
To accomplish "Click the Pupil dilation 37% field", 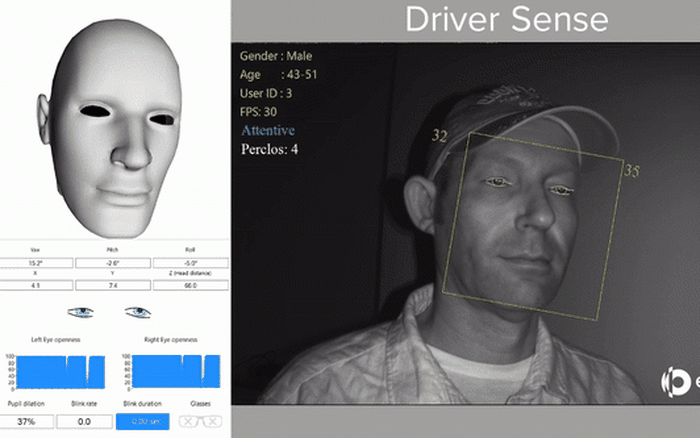I will (26, 421).
